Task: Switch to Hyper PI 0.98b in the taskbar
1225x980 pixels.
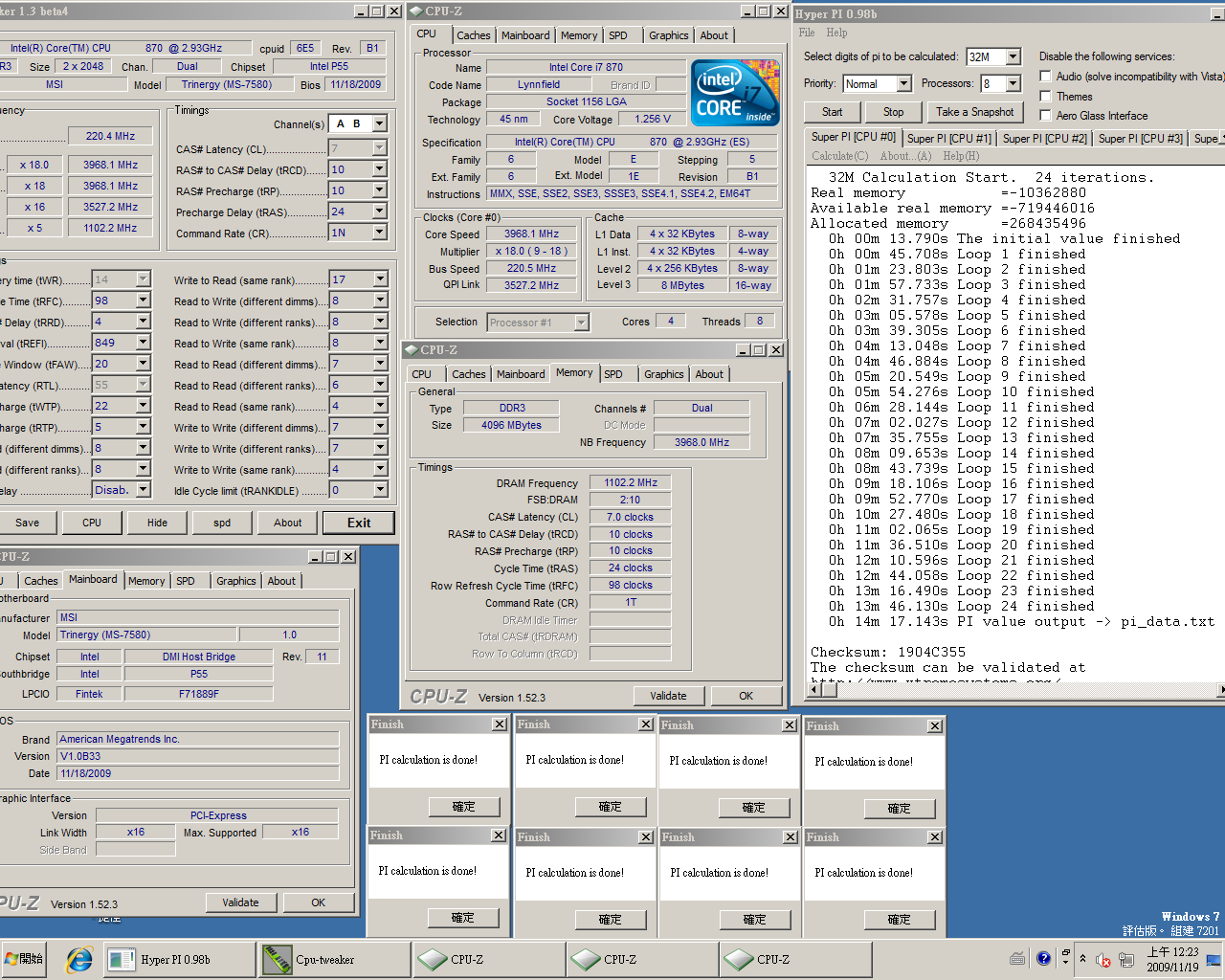Action: pos(179,960)
